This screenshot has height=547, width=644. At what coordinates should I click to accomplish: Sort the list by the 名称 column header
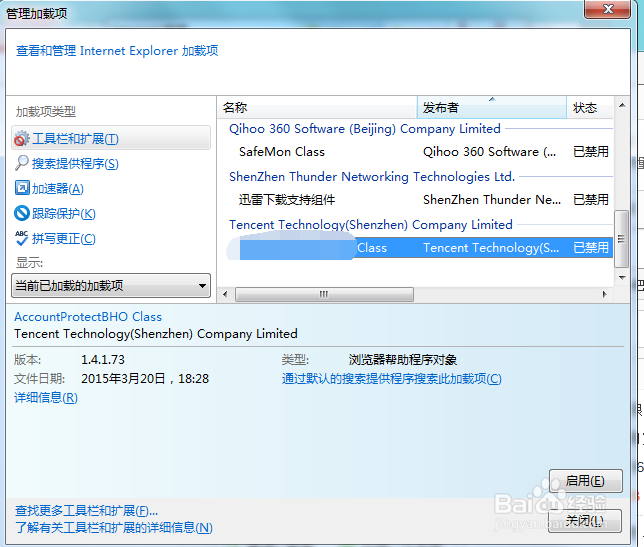[x=317, y=108]
